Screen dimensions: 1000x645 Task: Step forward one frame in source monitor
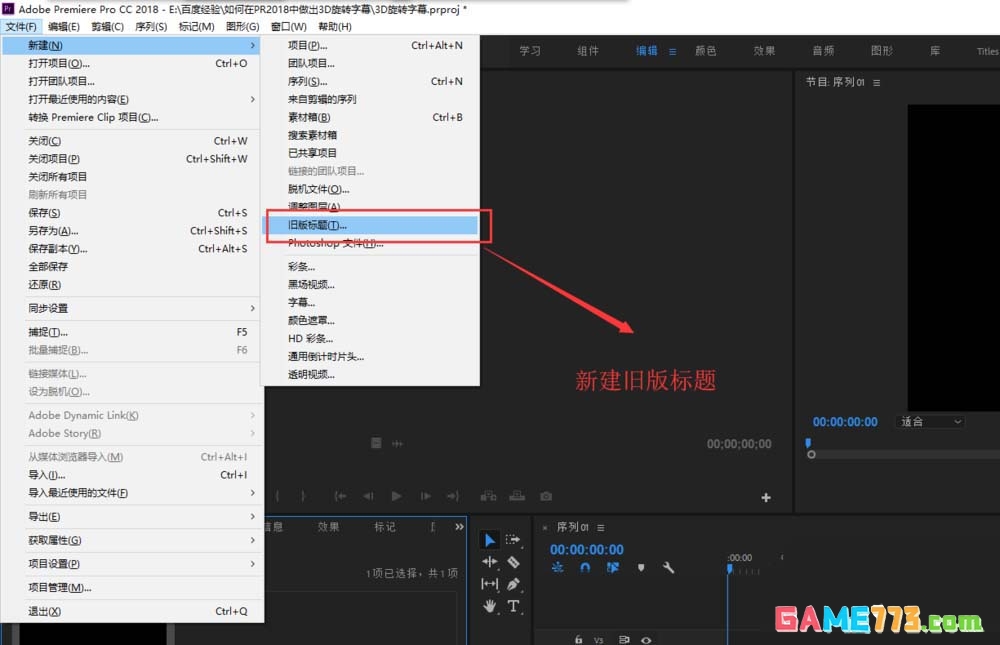click(x=425, y=496)
